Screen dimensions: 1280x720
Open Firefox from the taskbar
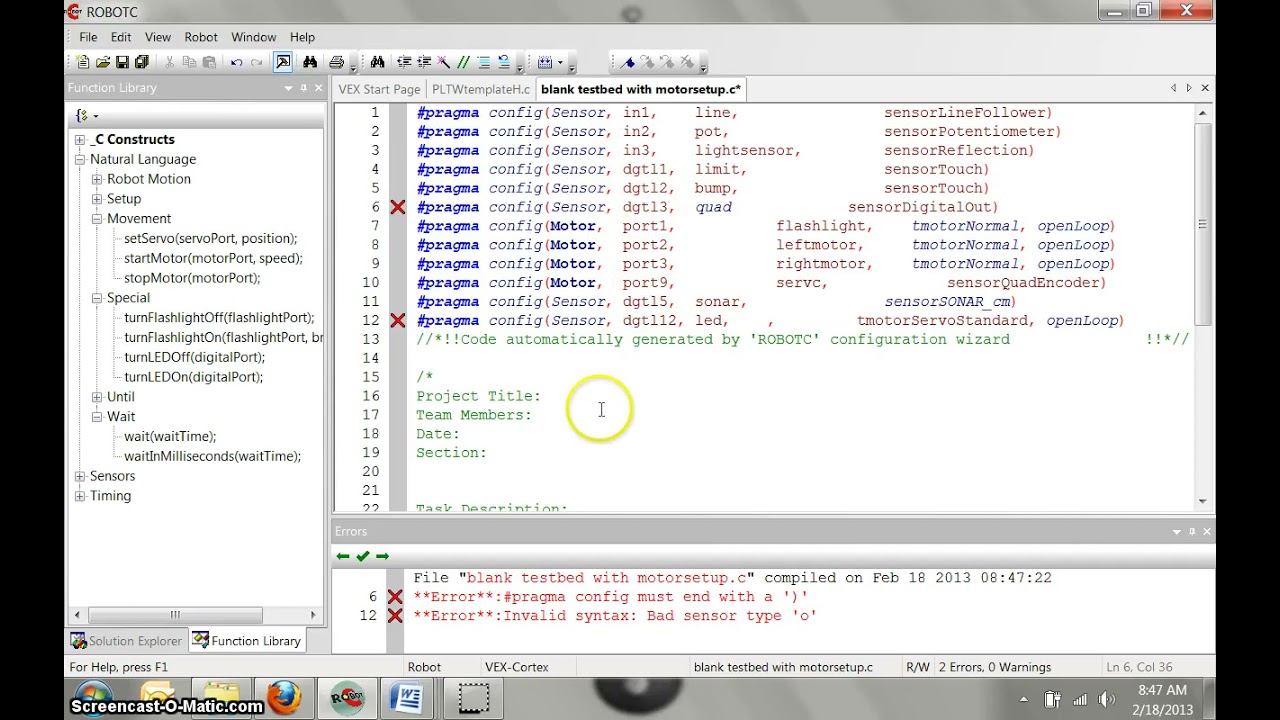(284, 697)
